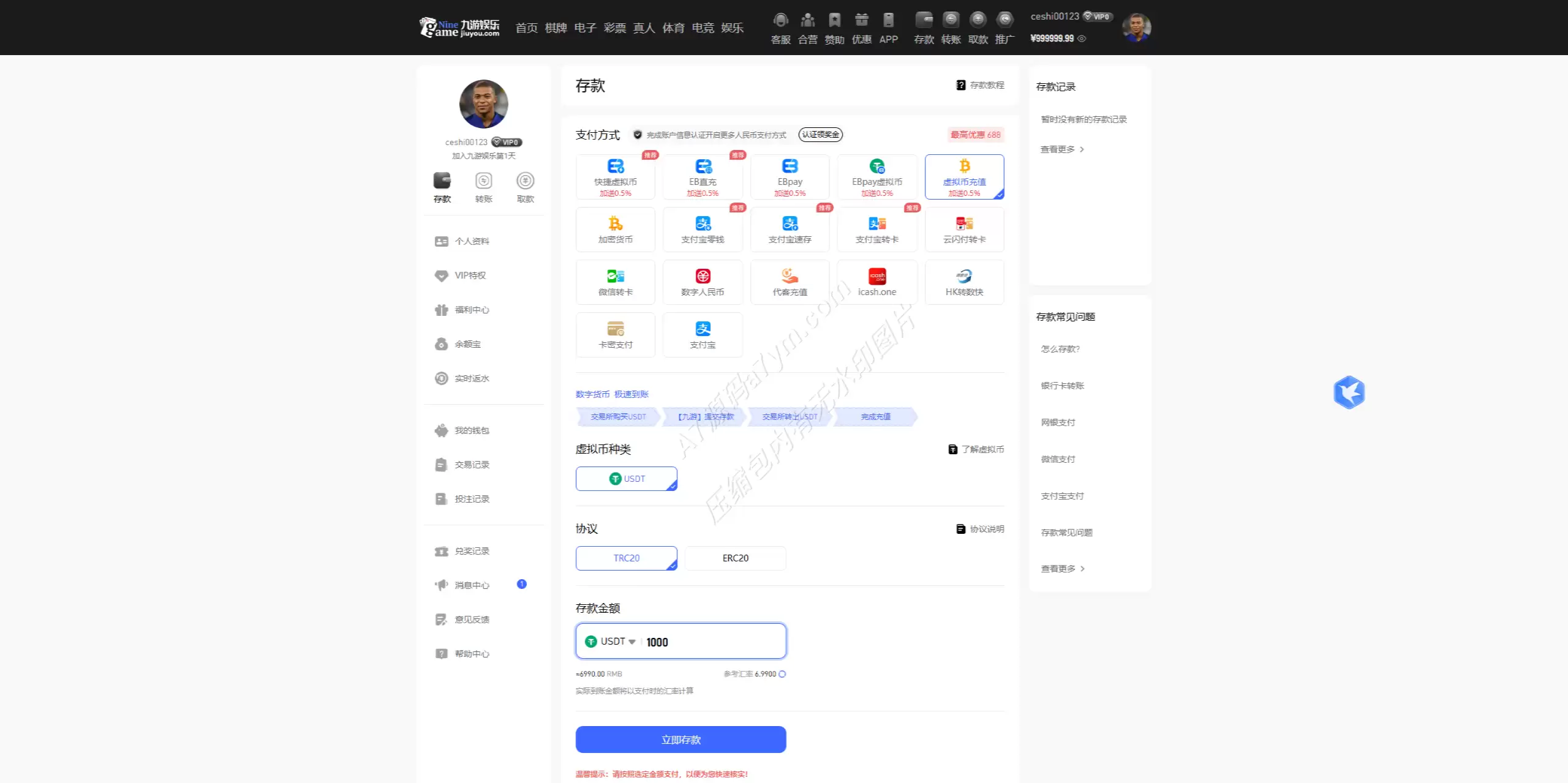
Task: Click the sidebar transfer (转账) icon
Action: coord(483,181)
